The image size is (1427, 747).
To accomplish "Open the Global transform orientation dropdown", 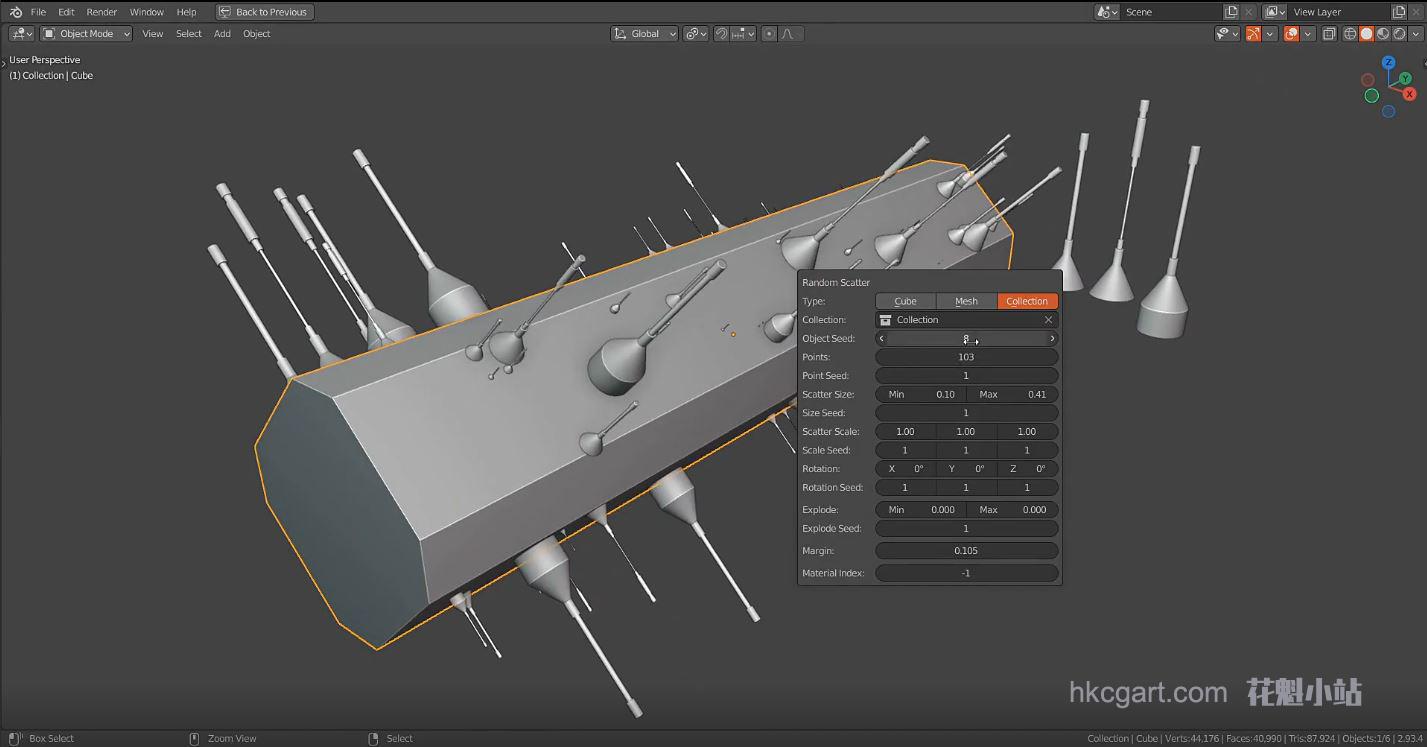I will [645, 33].
